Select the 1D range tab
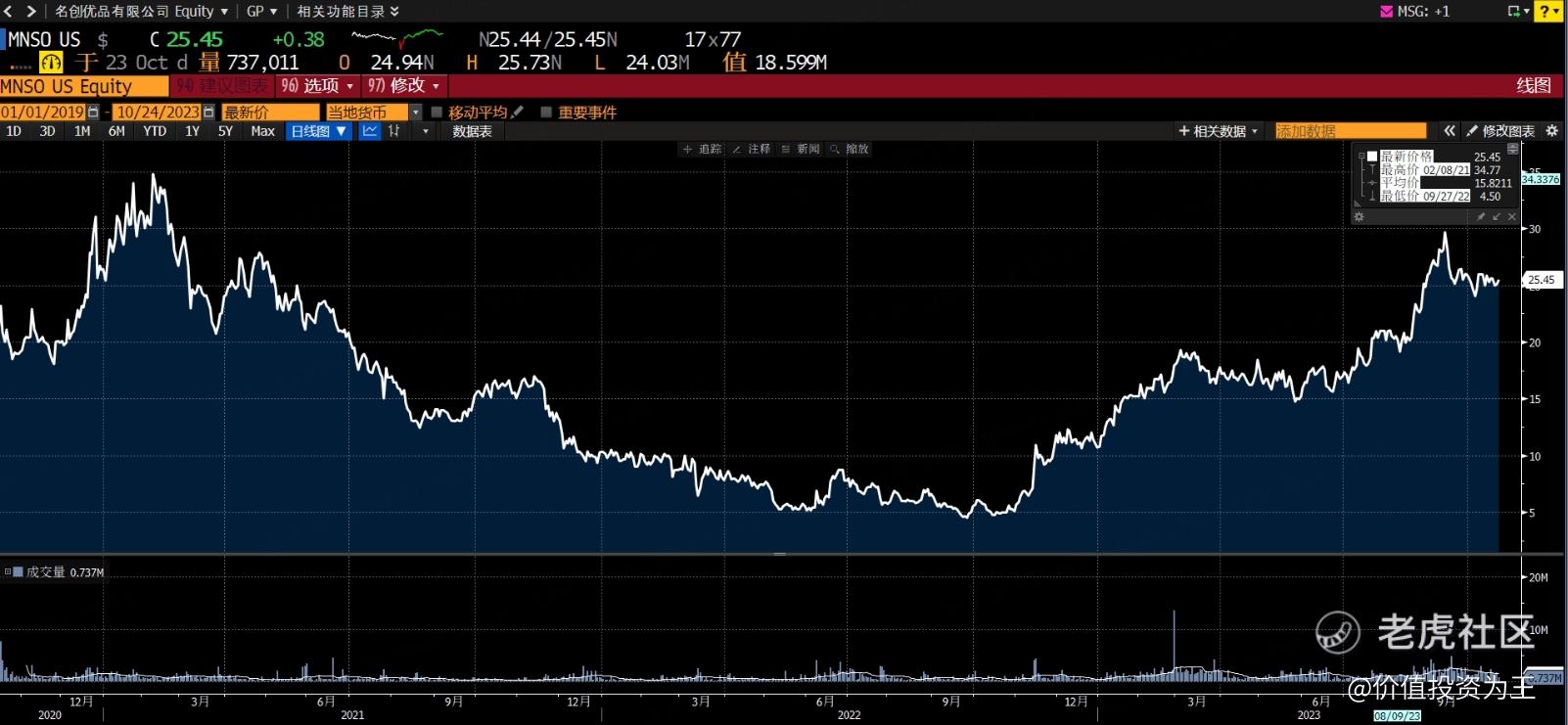 pos(14,131)
